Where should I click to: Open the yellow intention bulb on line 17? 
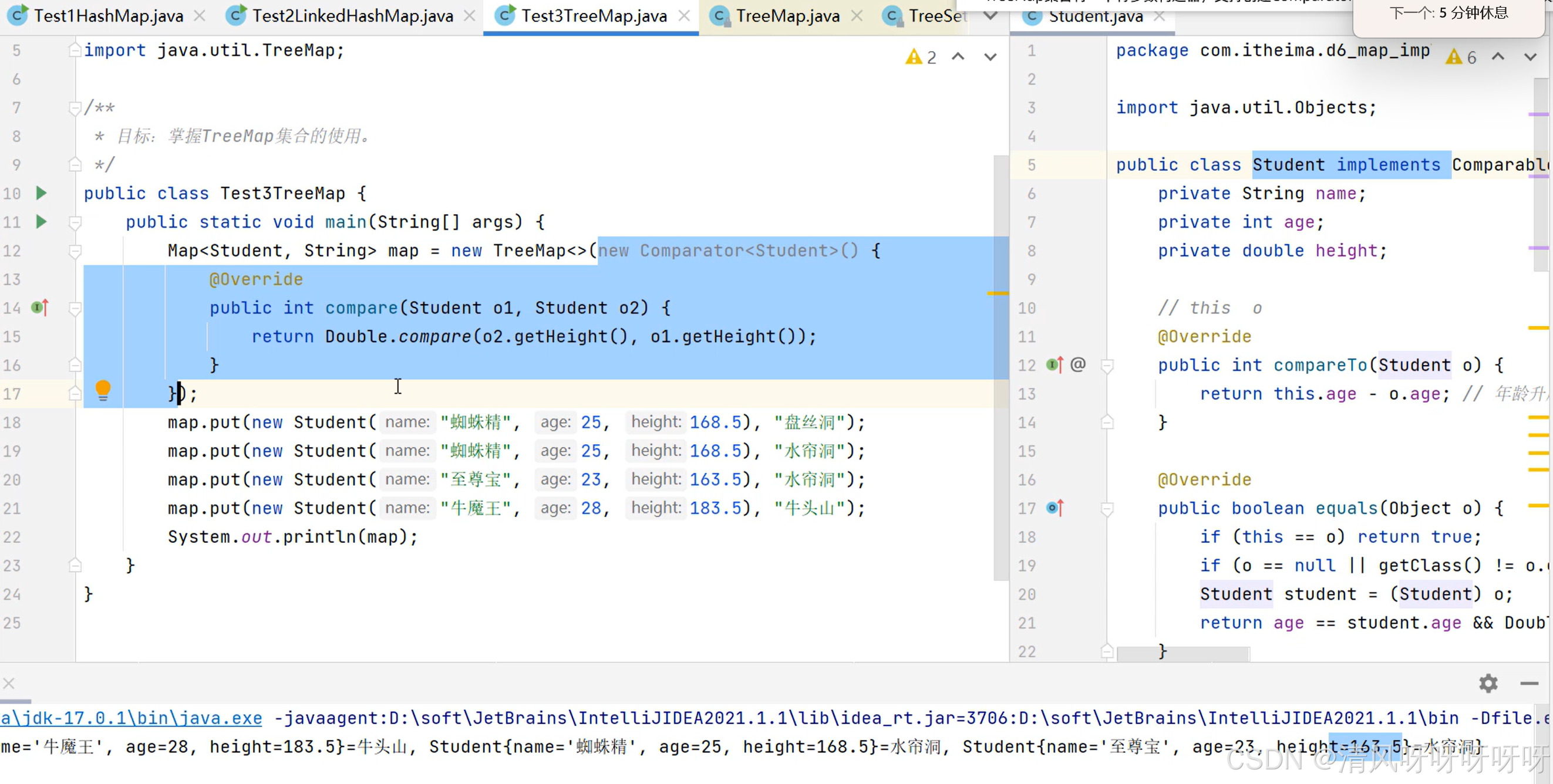pos(103,391)
